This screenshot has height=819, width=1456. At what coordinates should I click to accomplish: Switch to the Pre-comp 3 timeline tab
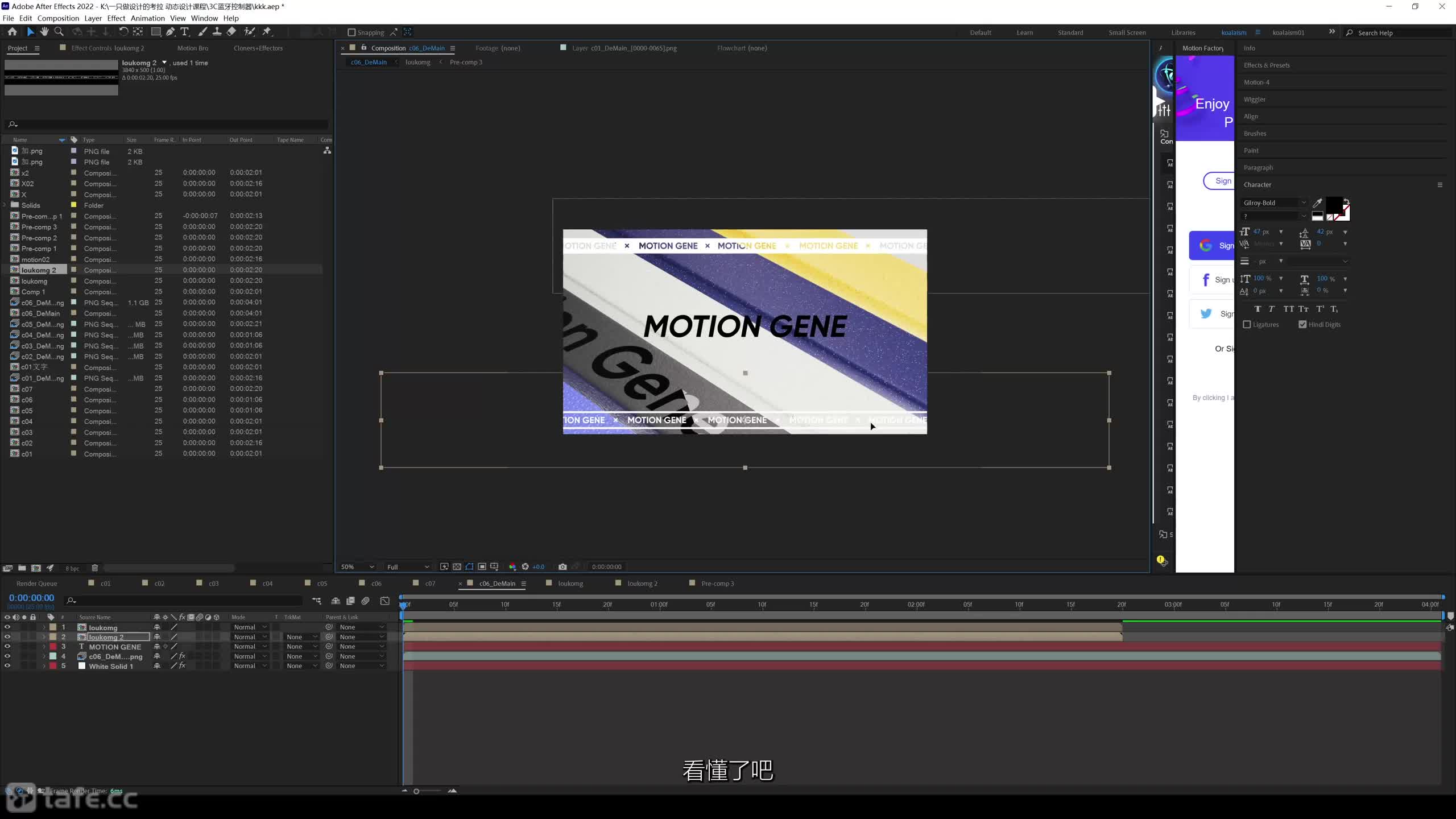coord(717,584)
